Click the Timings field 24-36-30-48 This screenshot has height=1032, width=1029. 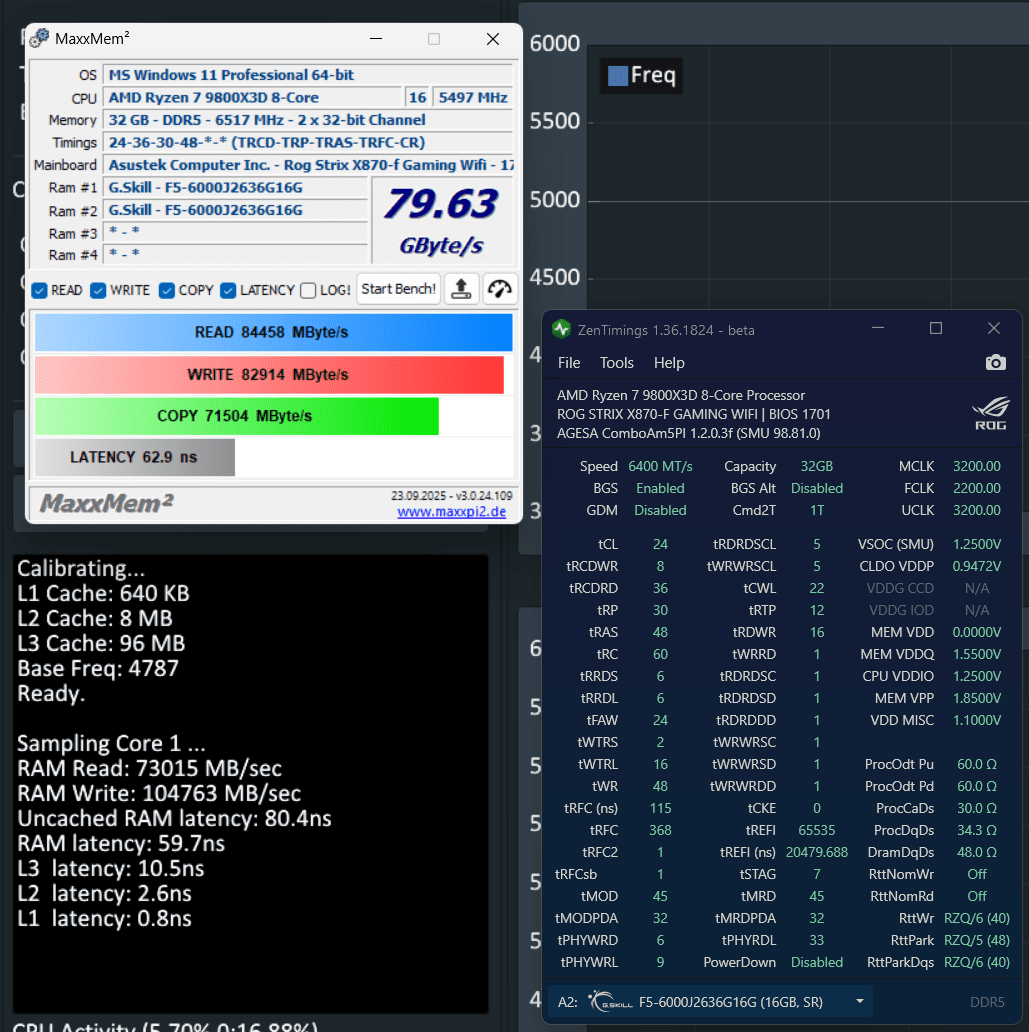pyautogui.click(x=308, y=142)
